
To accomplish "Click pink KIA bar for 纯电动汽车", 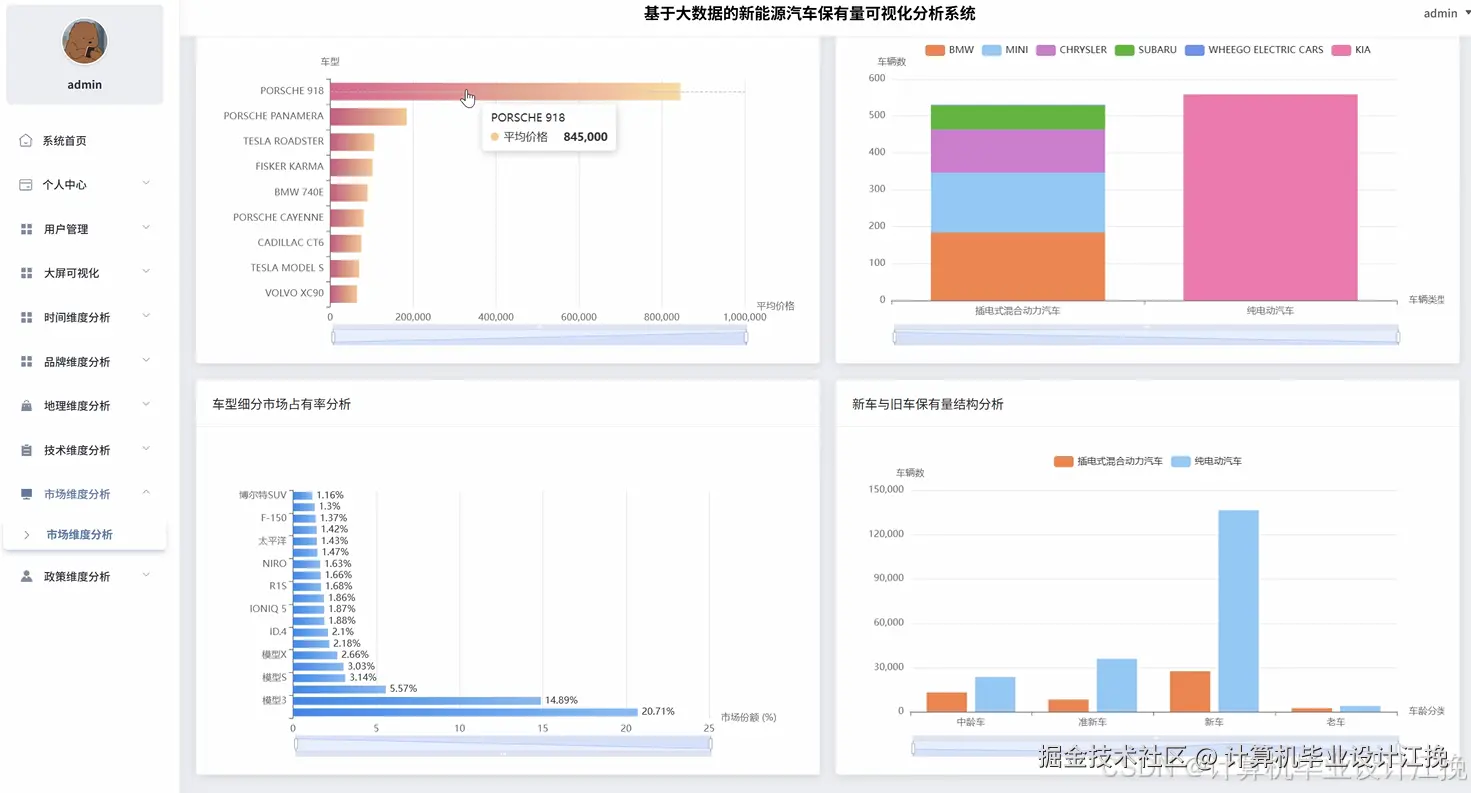I will 1270,197.
